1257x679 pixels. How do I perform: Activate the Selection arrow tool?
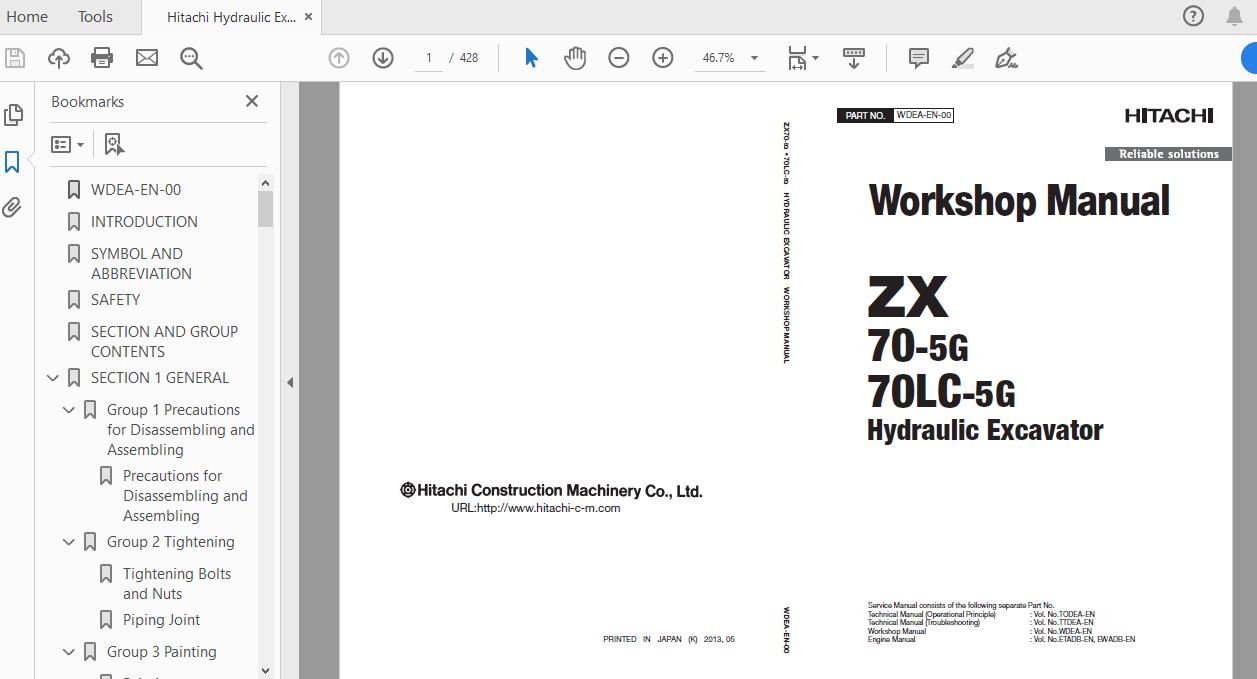(x=531, y=58)
